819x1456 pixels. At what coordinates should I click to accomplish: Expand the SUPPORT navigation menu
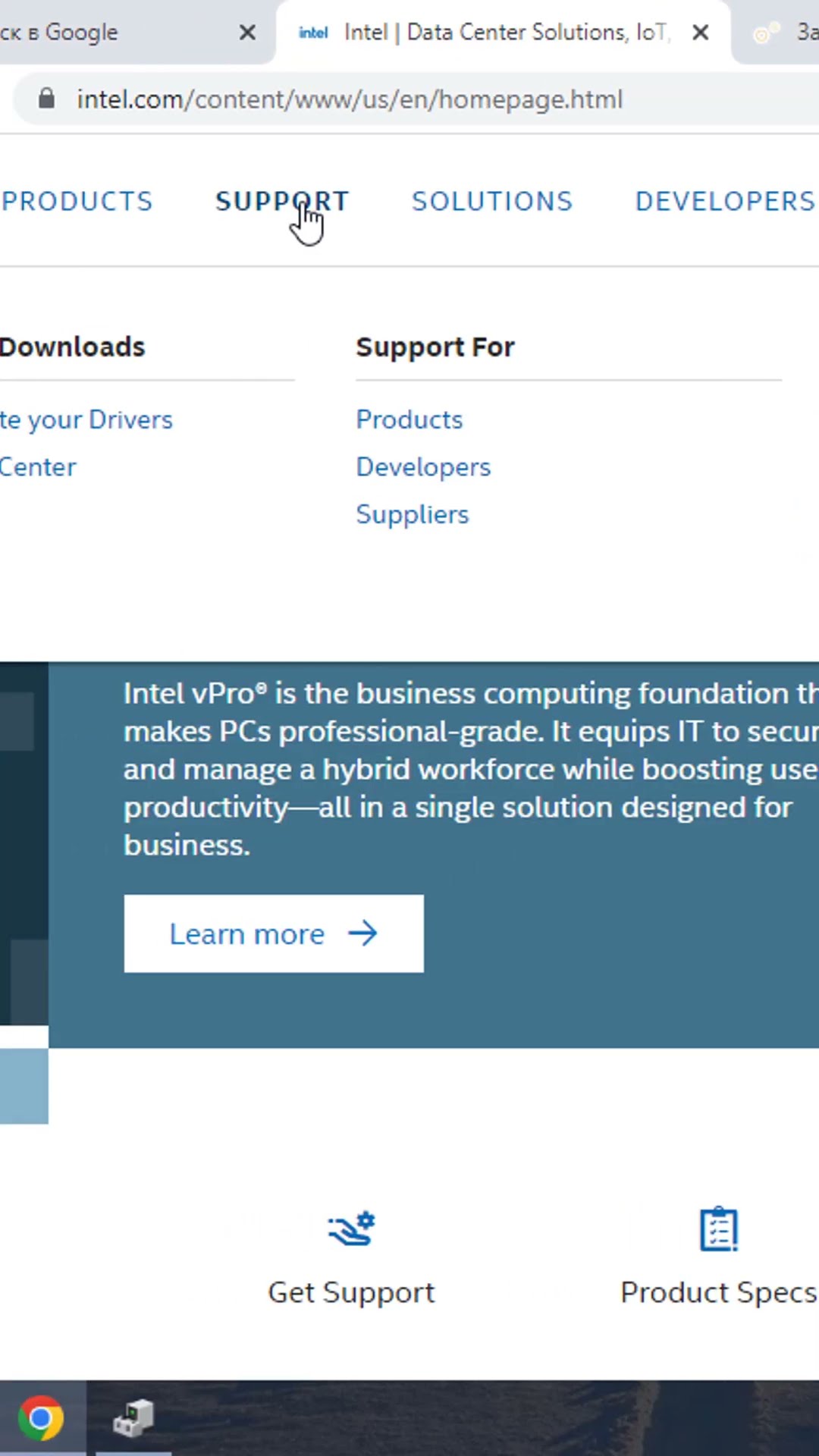(x=282, y=202)
